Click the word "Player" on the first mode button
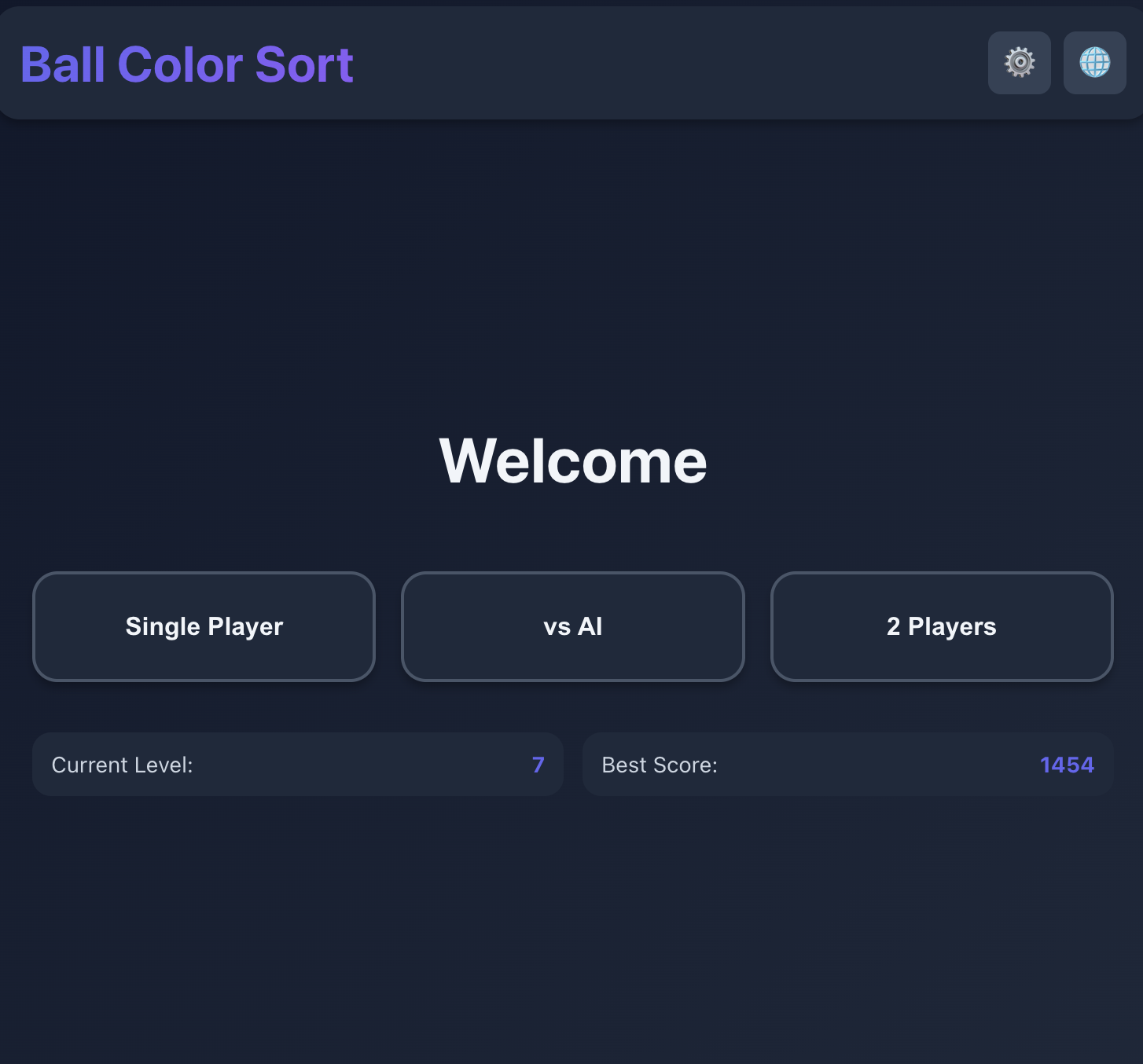The height and width of the screenshot is (1064, 1143). (245, 626)
